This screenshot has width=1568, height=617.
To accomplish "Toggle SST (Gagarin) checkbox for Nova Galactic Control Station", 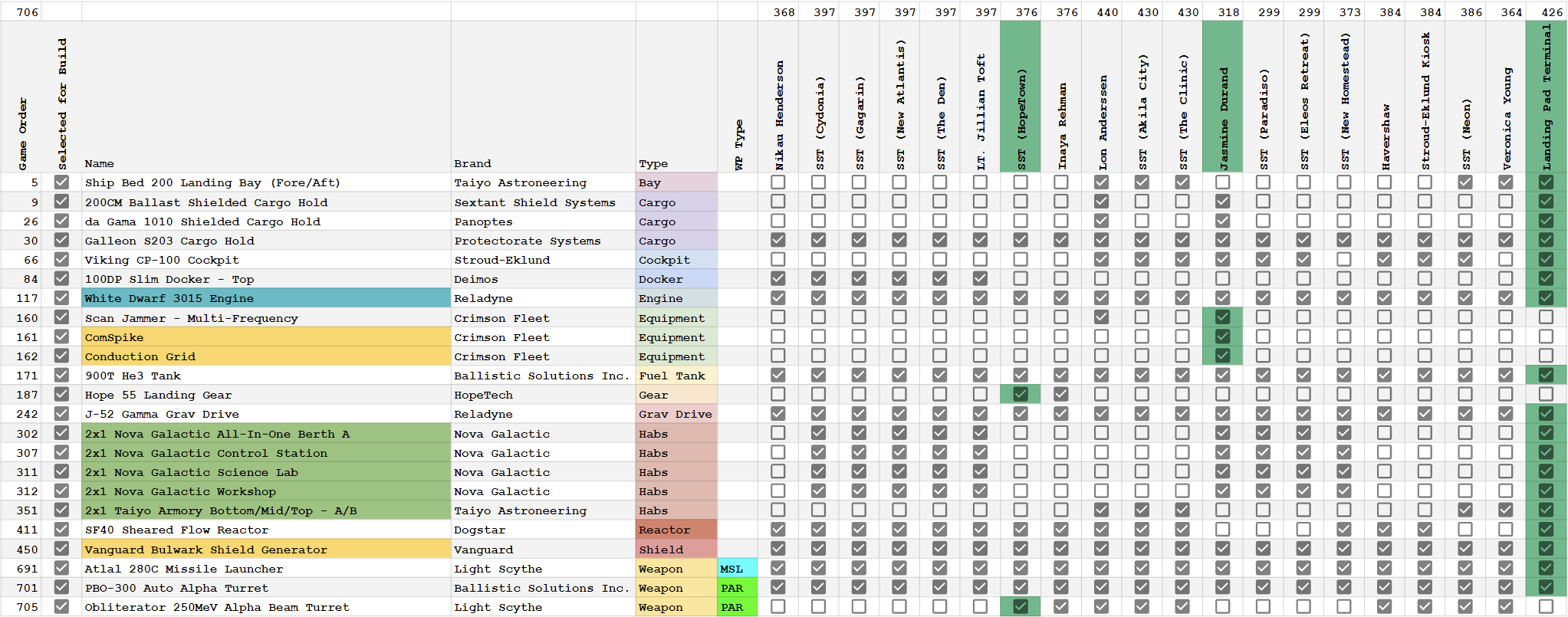I will click(859, 452).
